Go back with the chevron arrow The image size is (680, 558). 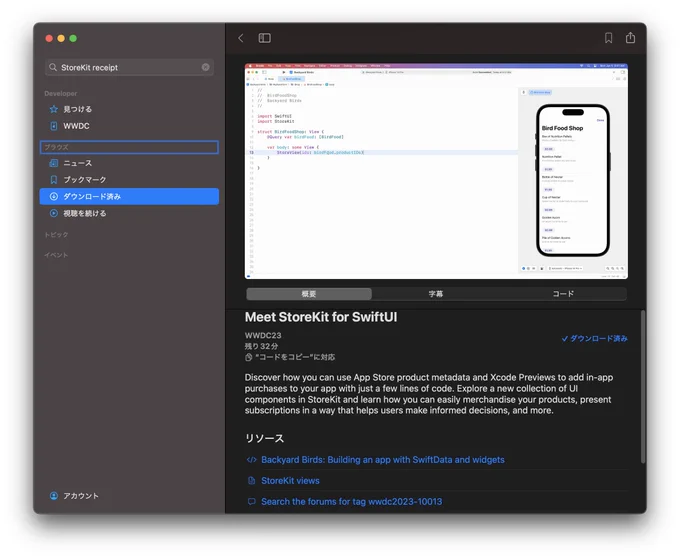(x=241, y=38)
